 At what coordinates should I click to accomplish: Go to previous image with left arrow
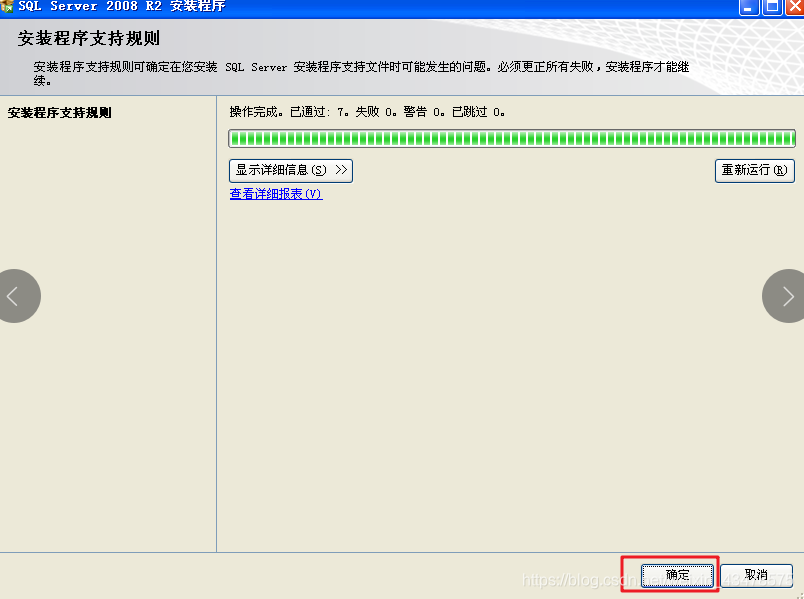click(15, 296)
